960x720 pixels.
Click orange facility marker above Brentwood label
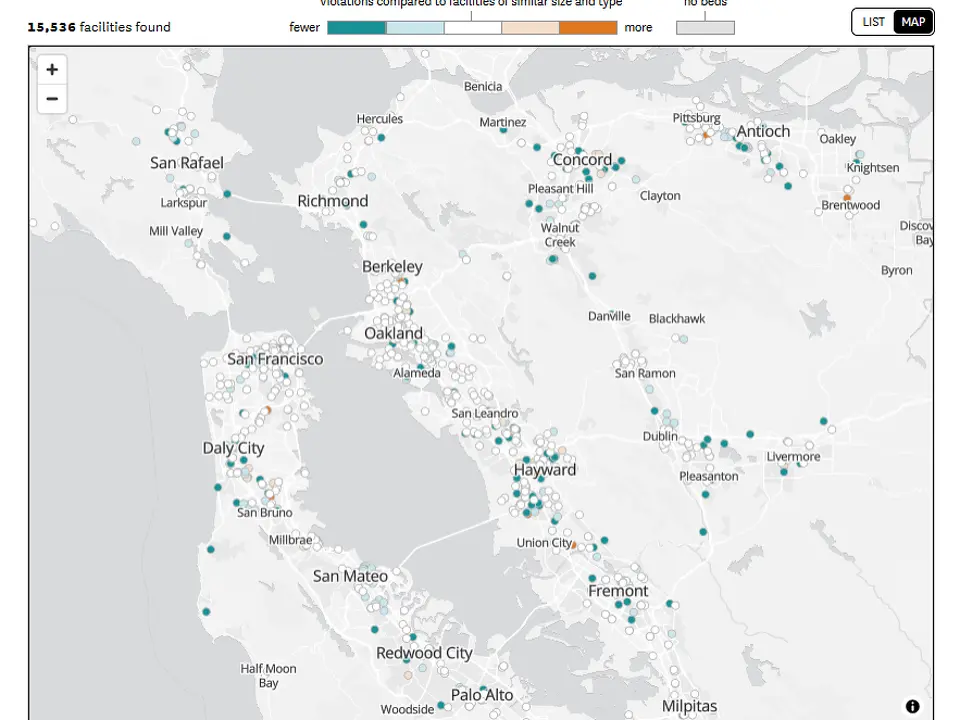click(847, 198)
